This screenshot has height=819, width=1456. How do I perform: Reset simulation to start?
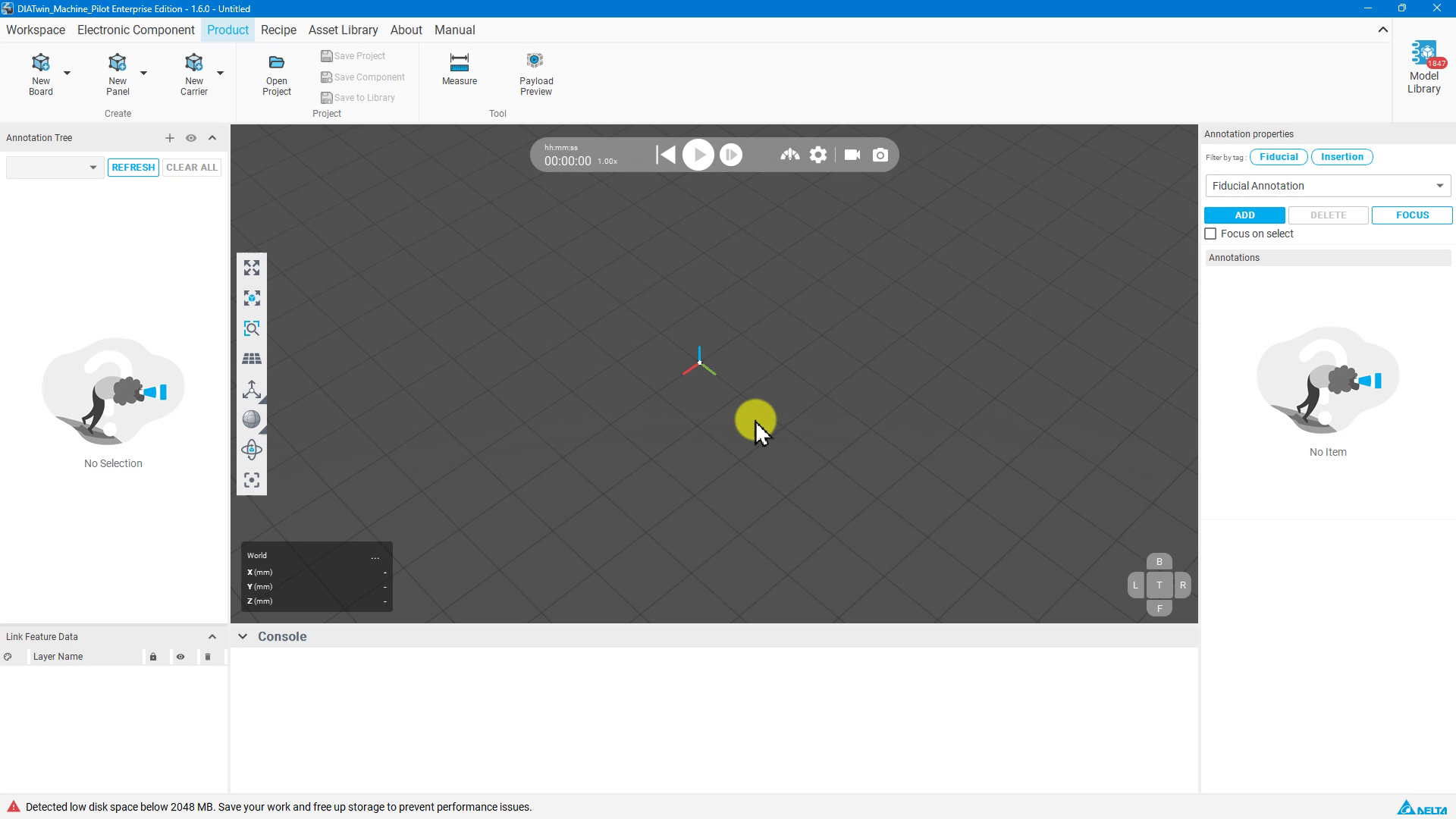click(666, 155)
